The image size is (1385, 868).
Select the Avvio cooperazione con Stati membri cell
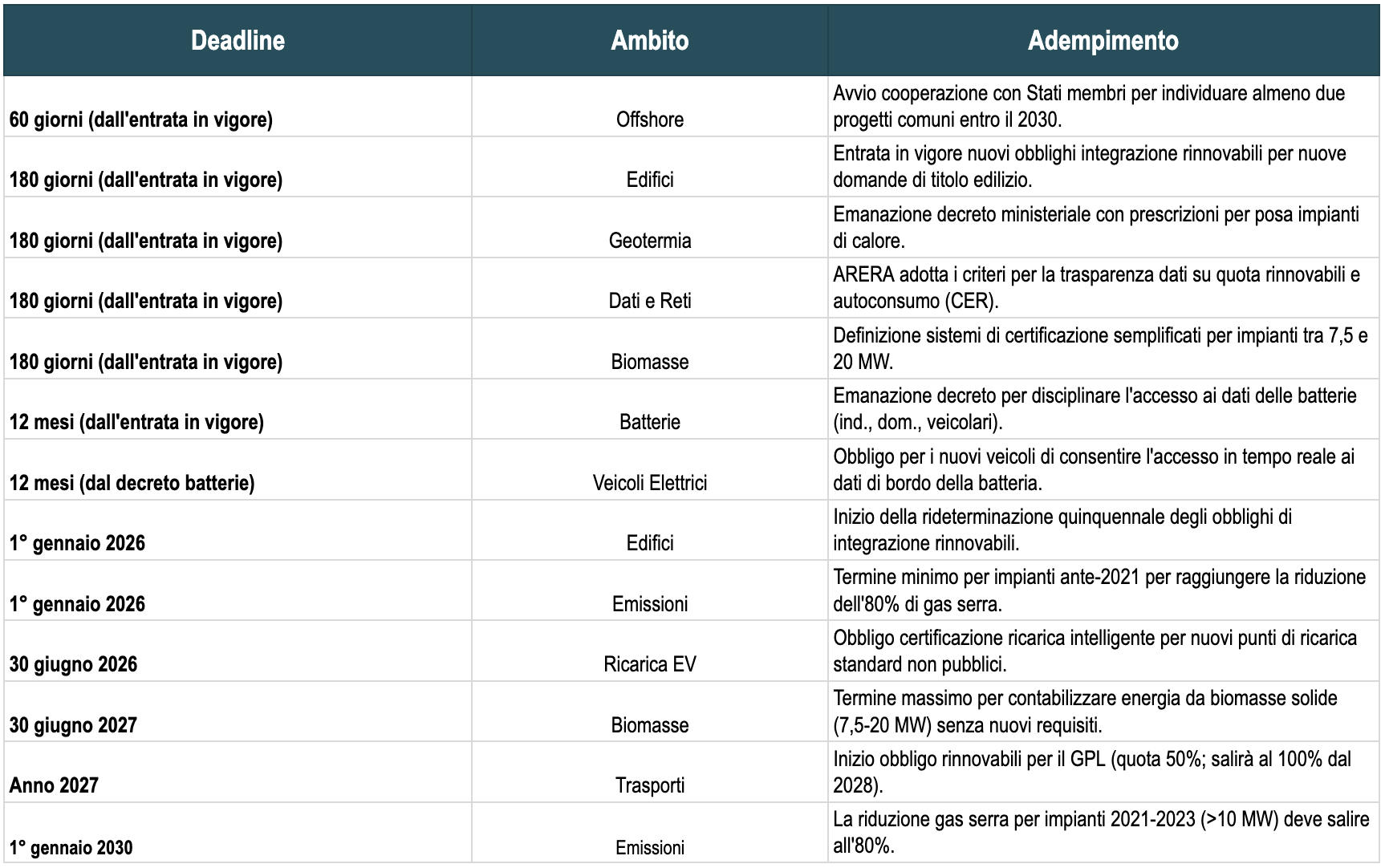[1088, 107]
